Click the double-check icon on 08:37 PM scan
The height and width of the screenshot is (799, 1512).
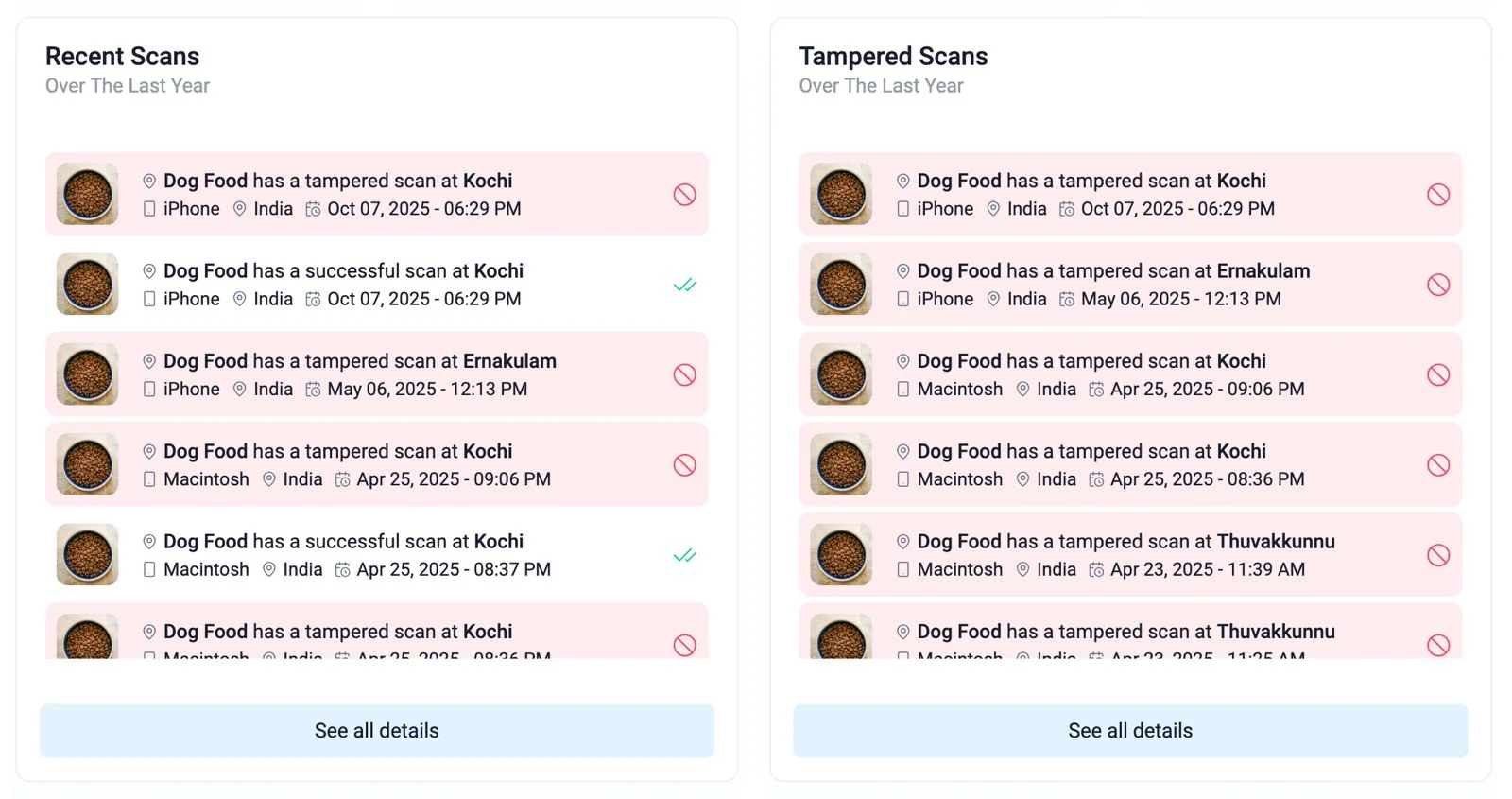coord(684,555)
